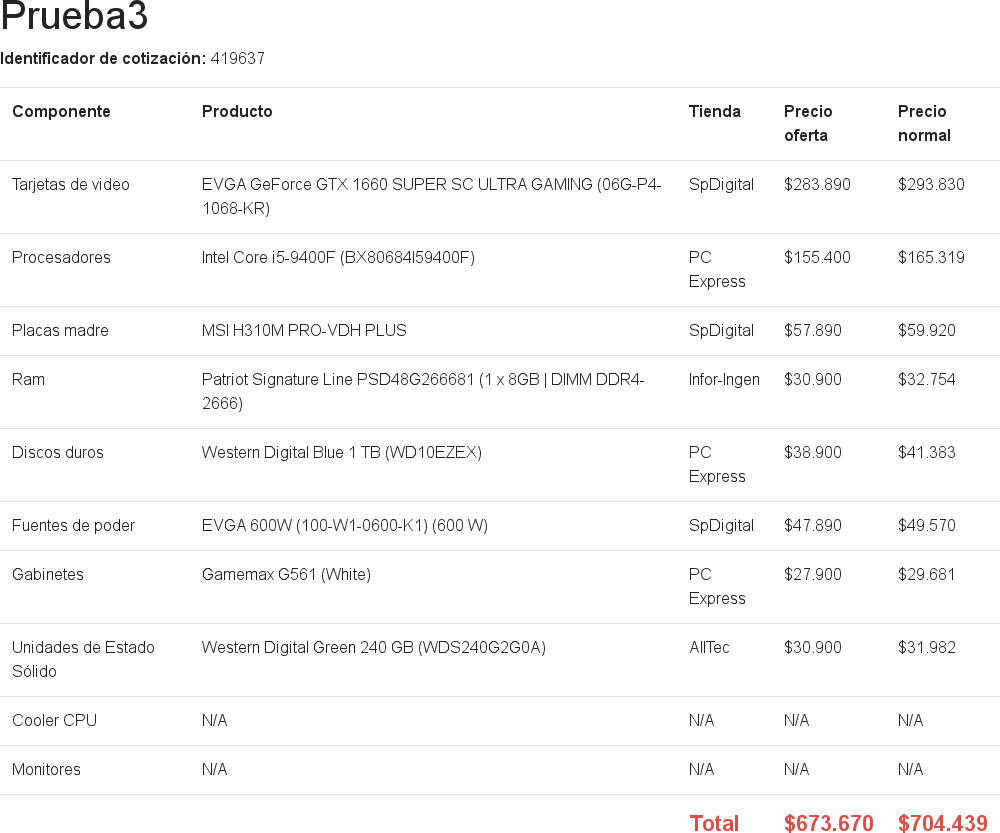This screenshot has height=833, width=1000.
Task: Click Western Digital Green 240 GB product
Action: 374,647
